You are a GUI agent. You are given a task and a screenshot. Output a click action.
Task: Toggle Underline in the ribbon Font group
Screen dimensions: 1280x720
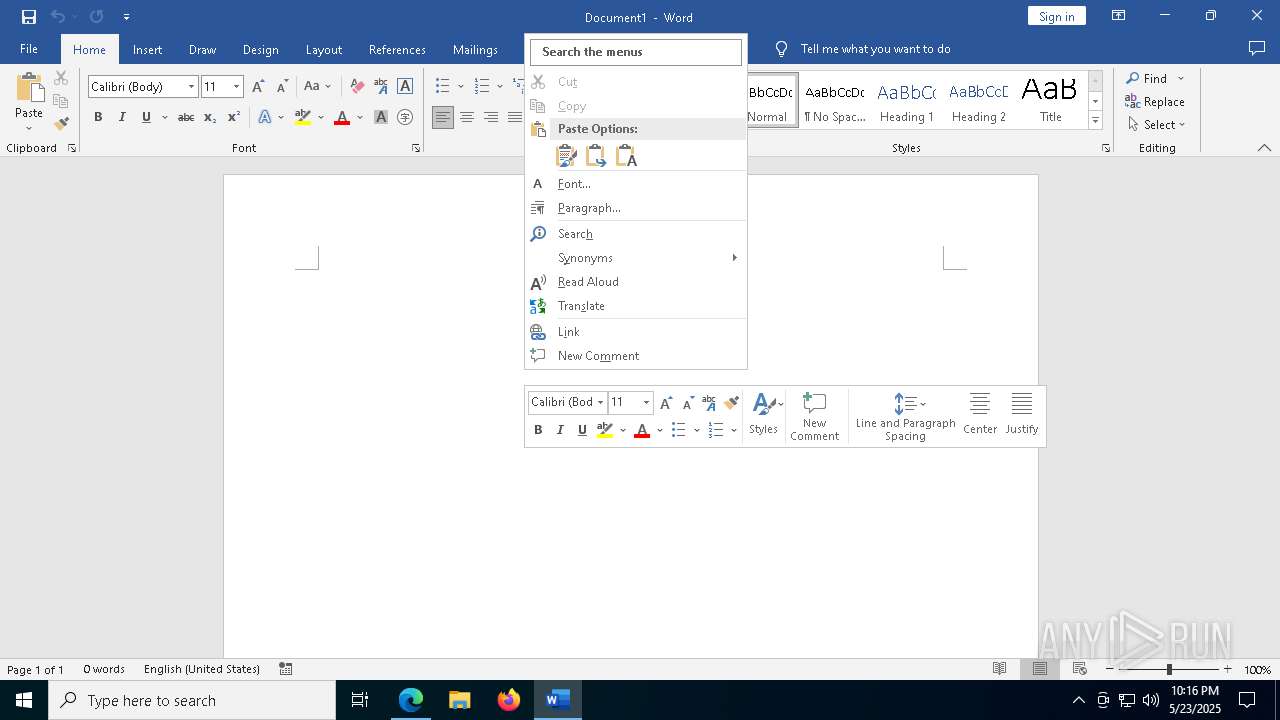pos(146,117)
